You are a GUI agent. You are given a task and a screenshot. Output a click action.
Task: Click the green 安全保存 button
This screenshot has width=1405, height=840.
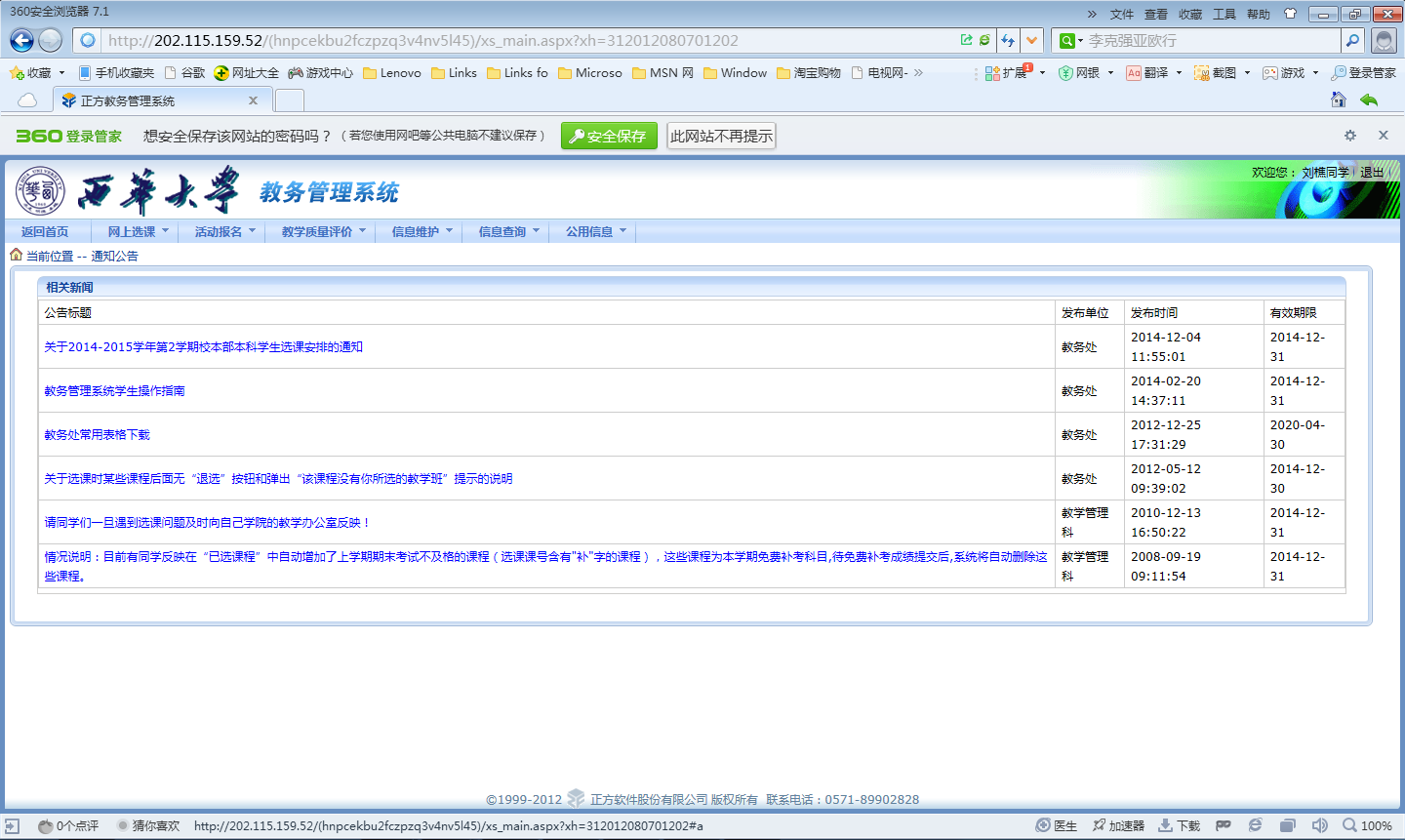point(609,137)
